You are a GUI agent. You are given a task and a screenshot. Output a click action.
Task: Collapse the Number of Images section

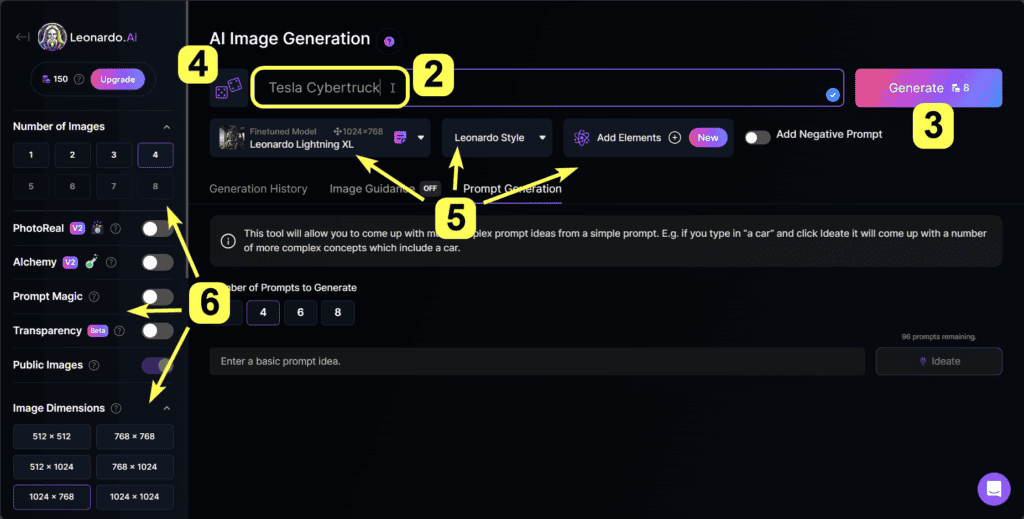[167, 127]
